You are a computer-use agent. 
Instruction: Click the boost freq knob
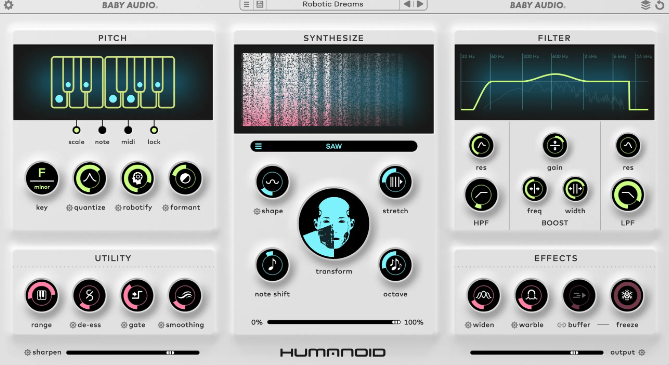click(534, 189)
